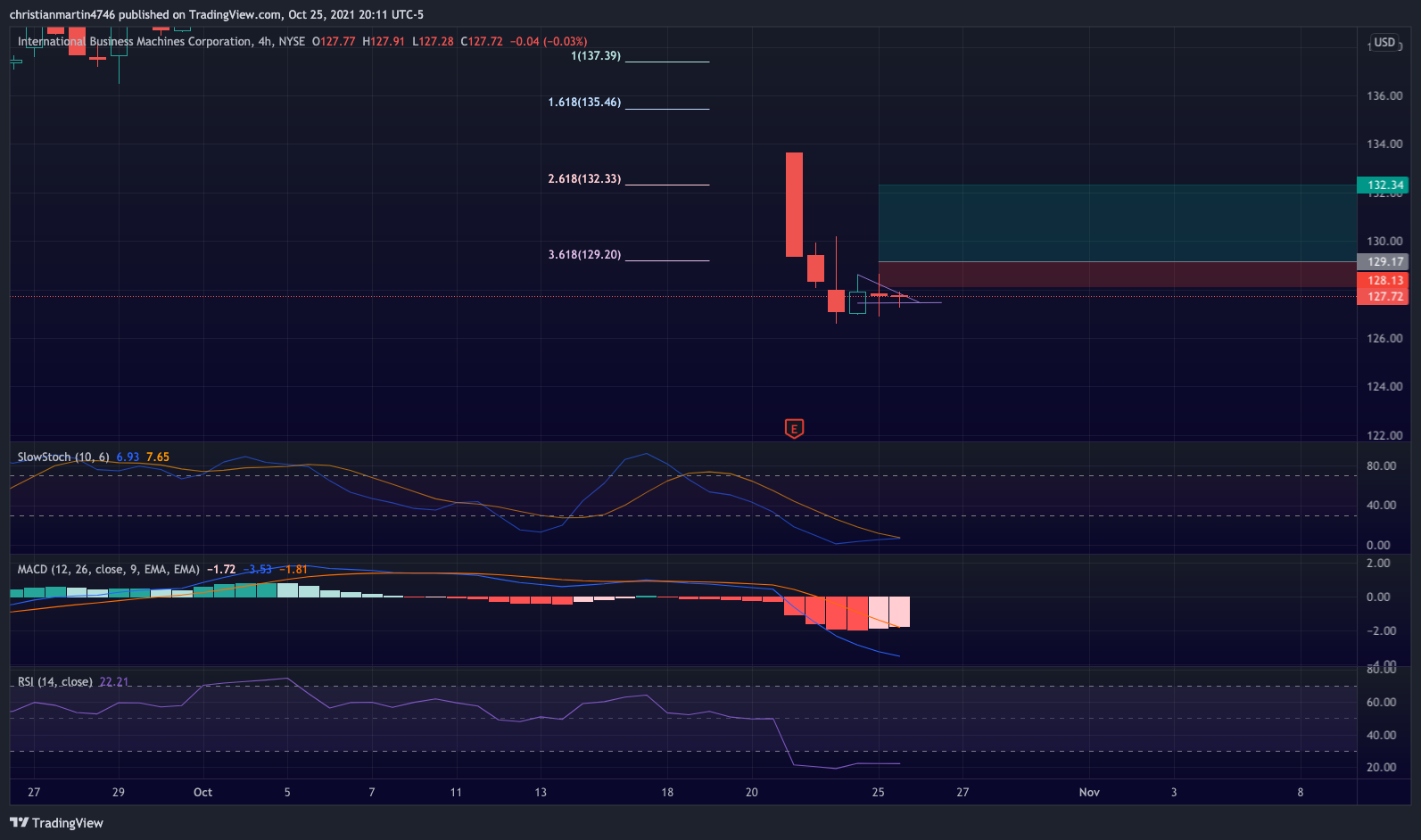Click the Fibonacci label 1.618(135.46)
This screenshot has width=1421, height=840.
(x=584, y=103)
